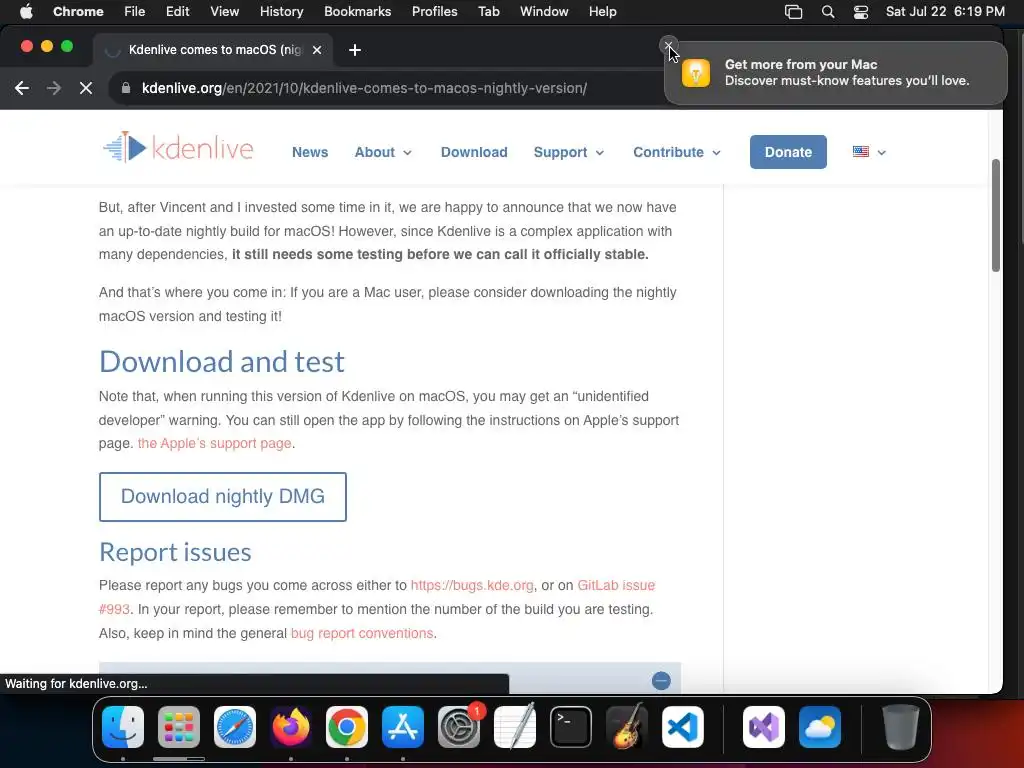Open GarageBand from the dock
The width and height of the screenshot is (1024, 768).
click(627, 727)
